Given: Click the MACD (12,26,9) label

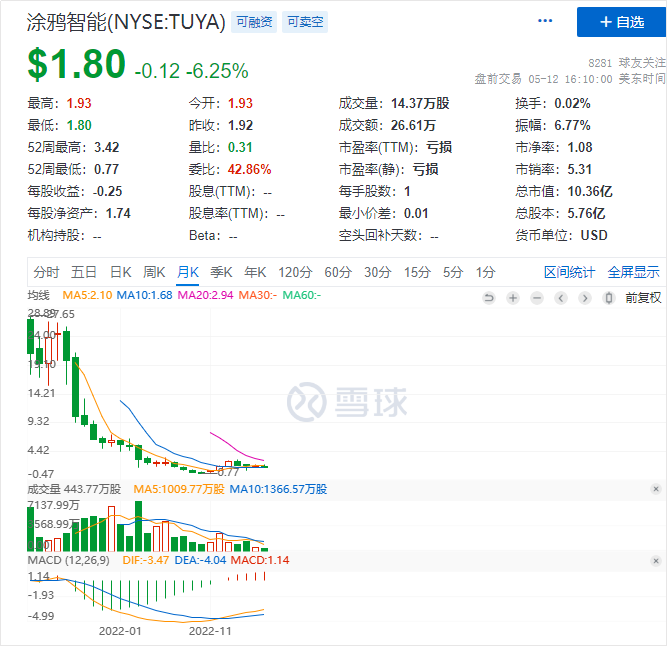Looking at the screenshot, I should pyautogui.click(x=69, y=560).
